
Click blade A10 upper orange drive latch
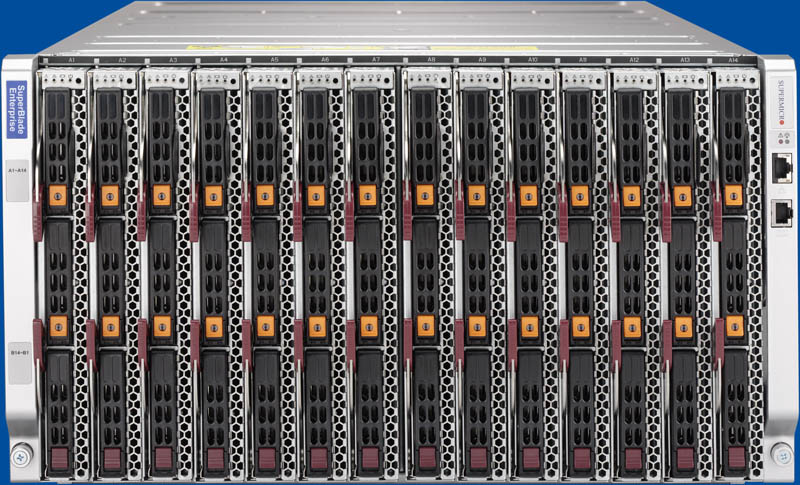(x=528, y=196)
